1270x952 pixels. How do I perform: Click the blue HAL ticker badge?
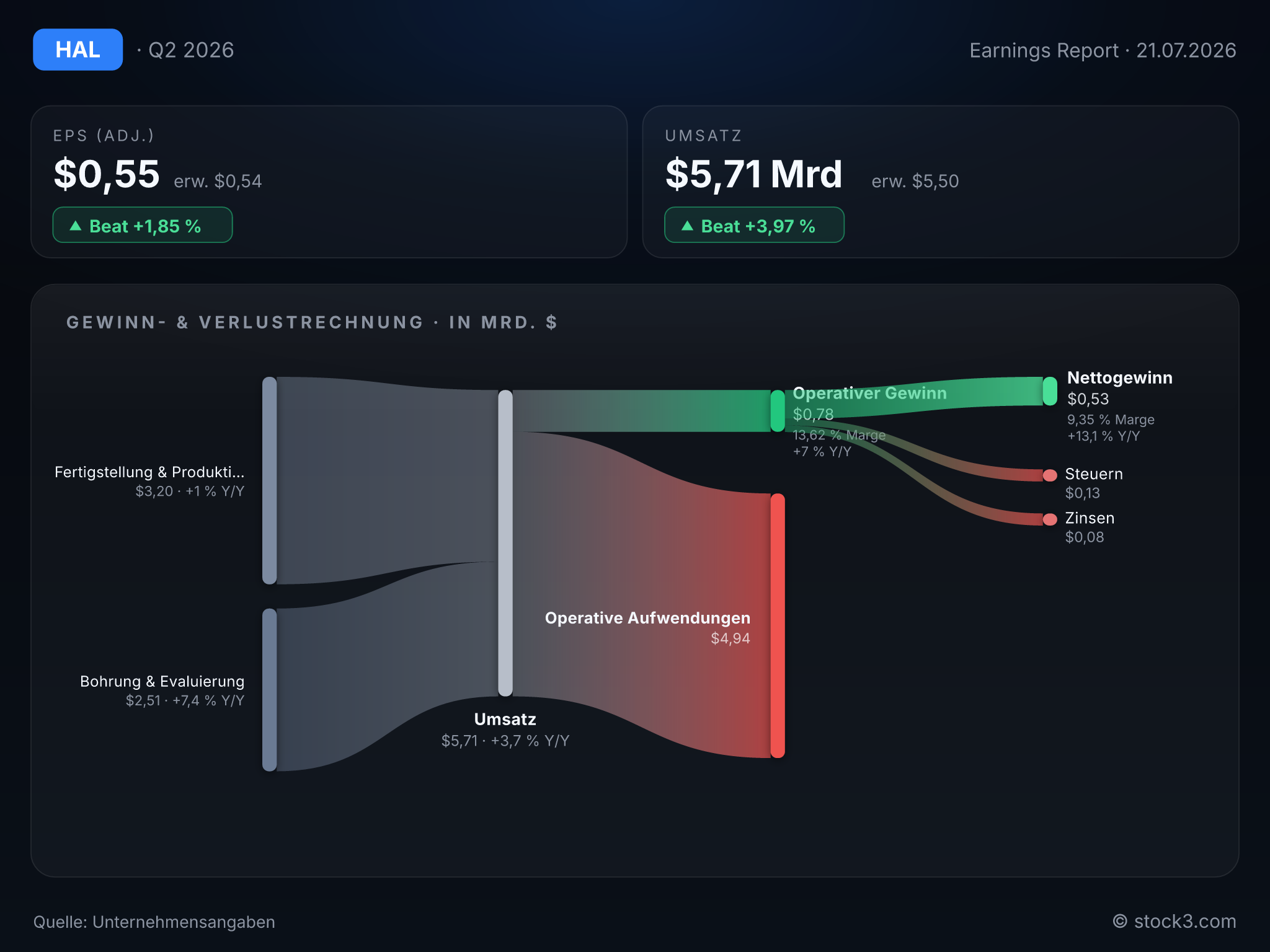(x=78, y=50)
